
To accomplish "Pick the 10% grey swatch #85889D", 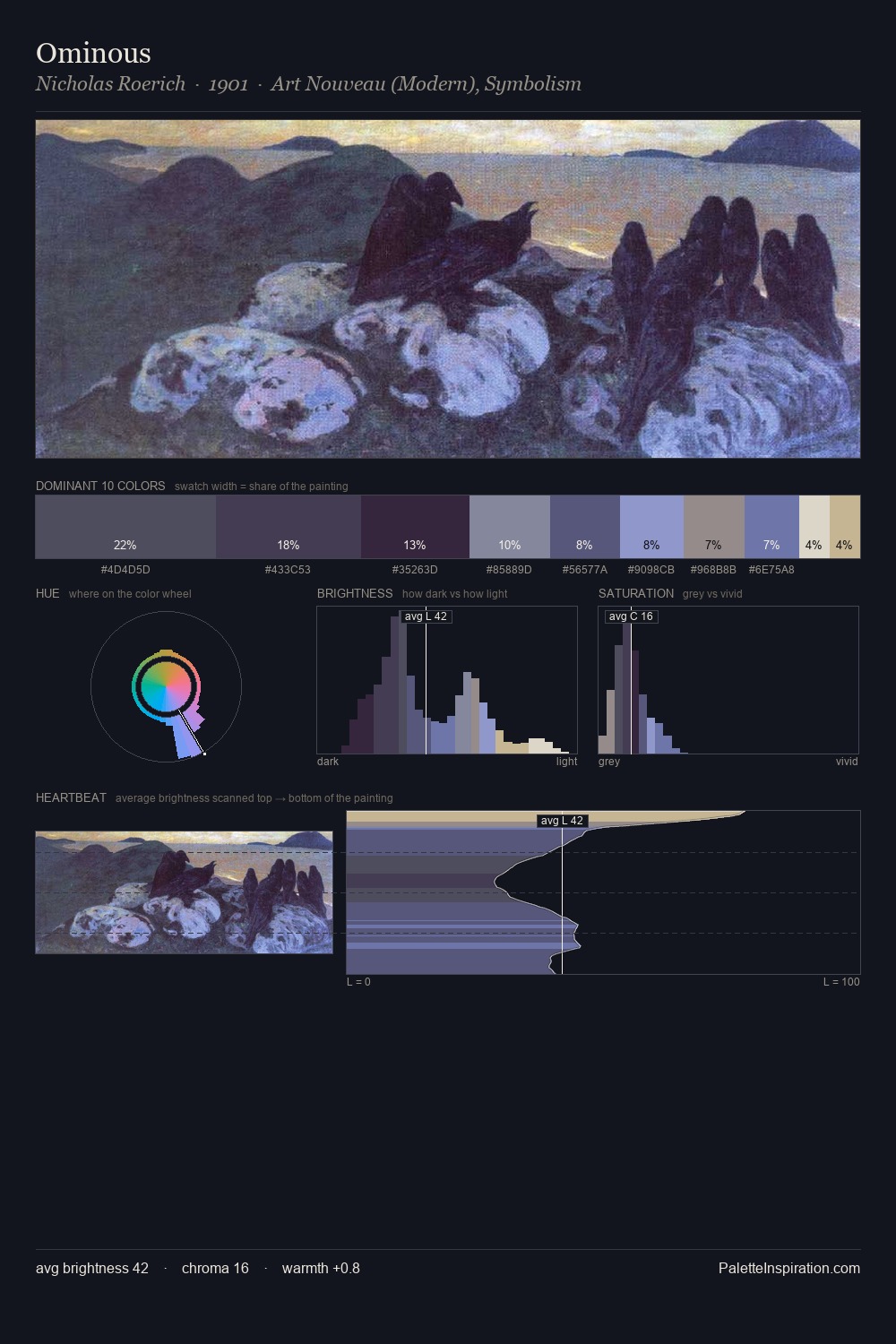I will point(510,527).
